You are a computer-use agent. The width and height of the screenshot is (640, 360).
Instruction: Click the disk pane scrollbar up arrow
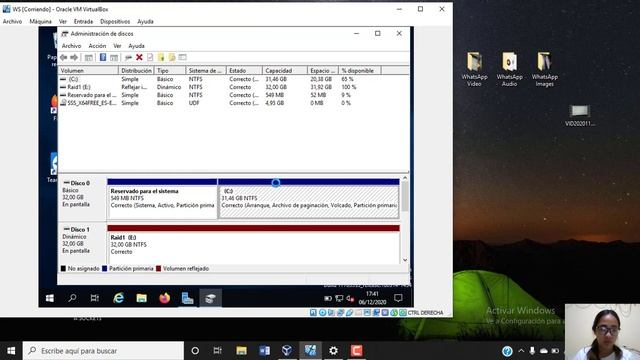point(405,178)
